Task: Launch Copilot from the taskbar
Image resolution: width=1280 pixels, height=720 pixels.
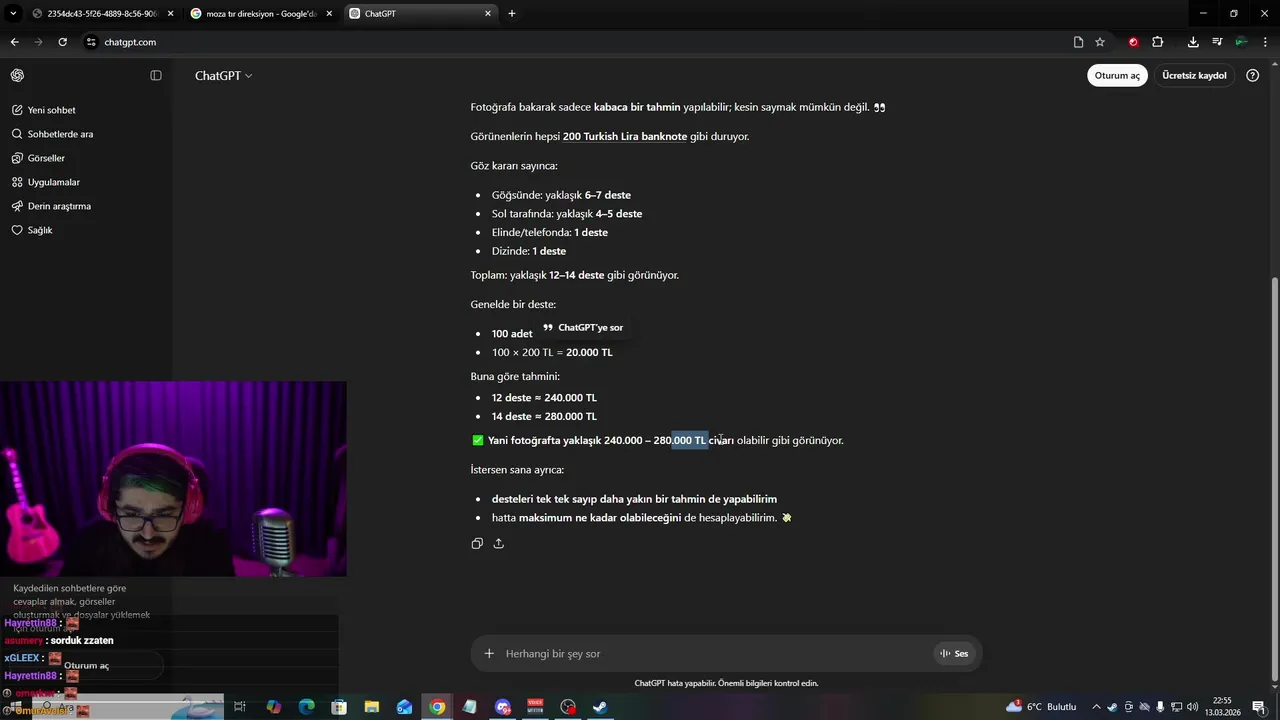Action: [273, 707]
